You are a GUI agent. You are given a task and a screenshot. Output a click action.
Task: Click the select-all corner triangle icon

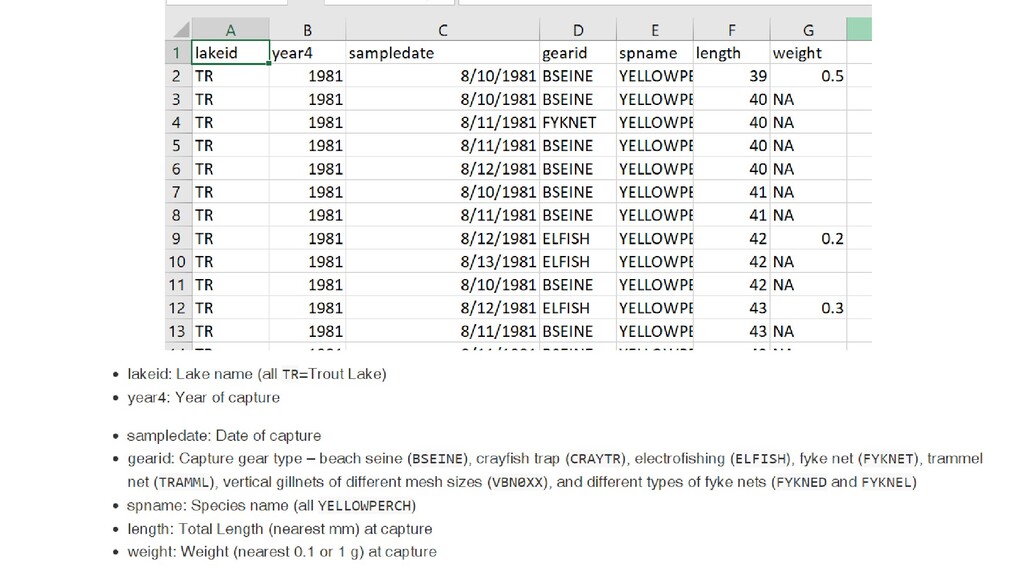pos(181,29)
